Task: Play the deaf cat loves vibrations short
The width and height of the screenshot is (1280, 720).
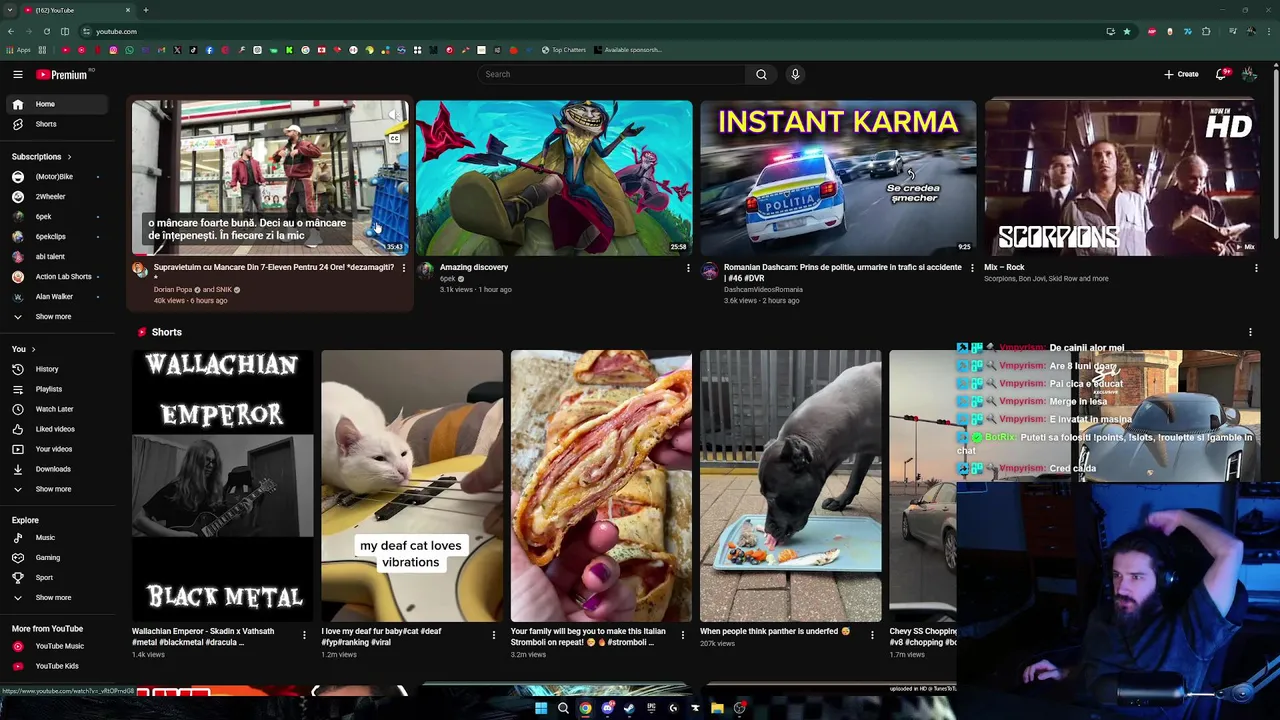Action: click(411, 486)
